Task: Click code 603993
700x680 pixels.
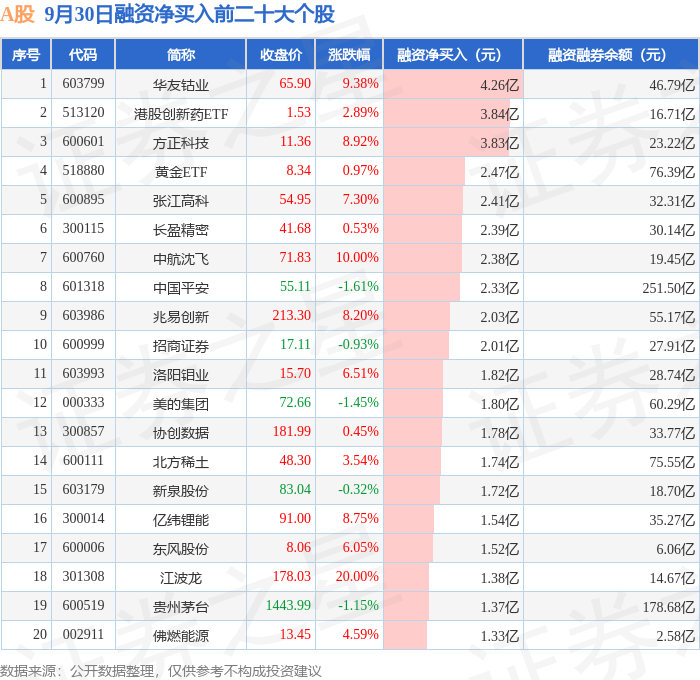Action: [83, 374]
